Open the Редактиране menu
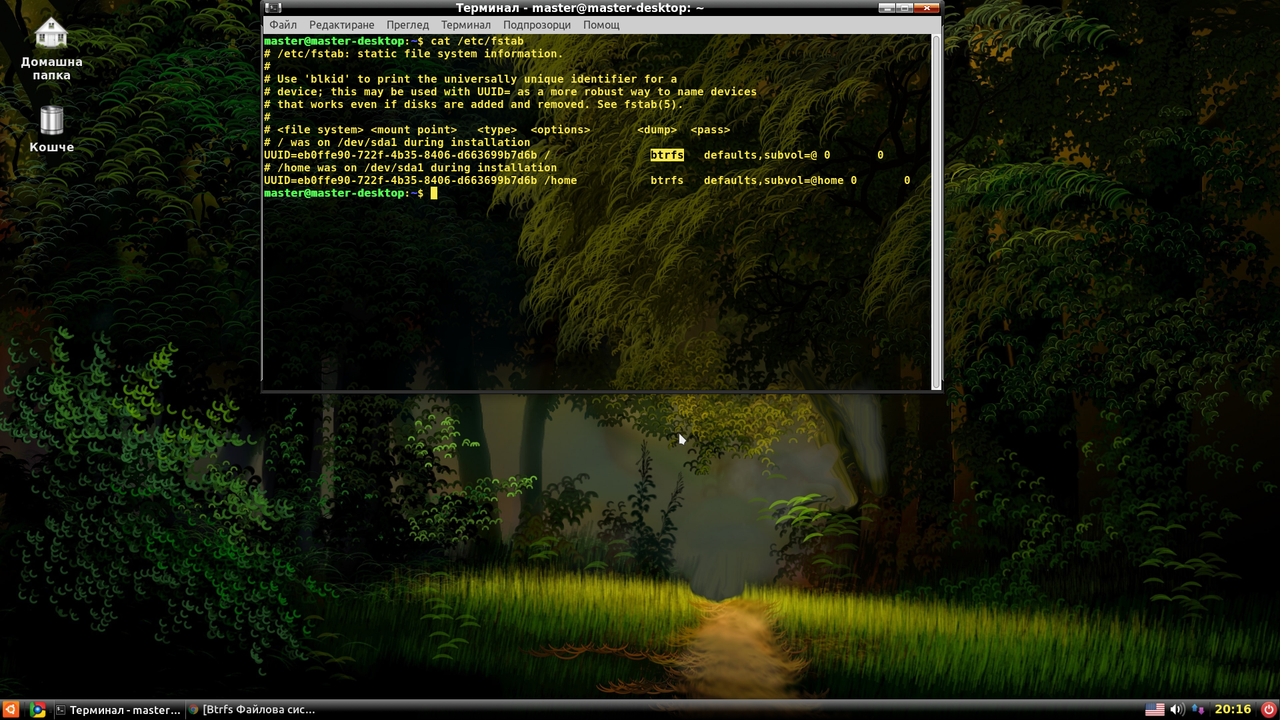 pyautogui.click(x=342, y=25)
